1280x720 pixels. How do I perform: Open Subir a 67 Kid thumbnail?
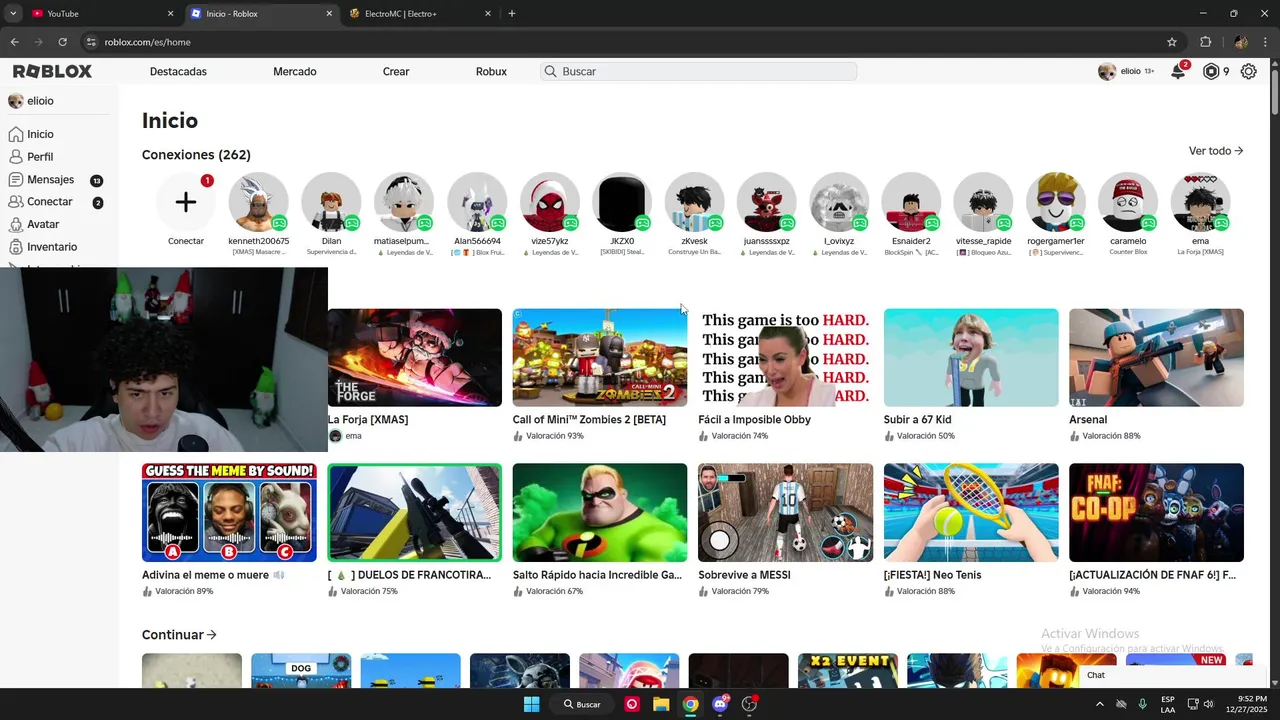971,357
